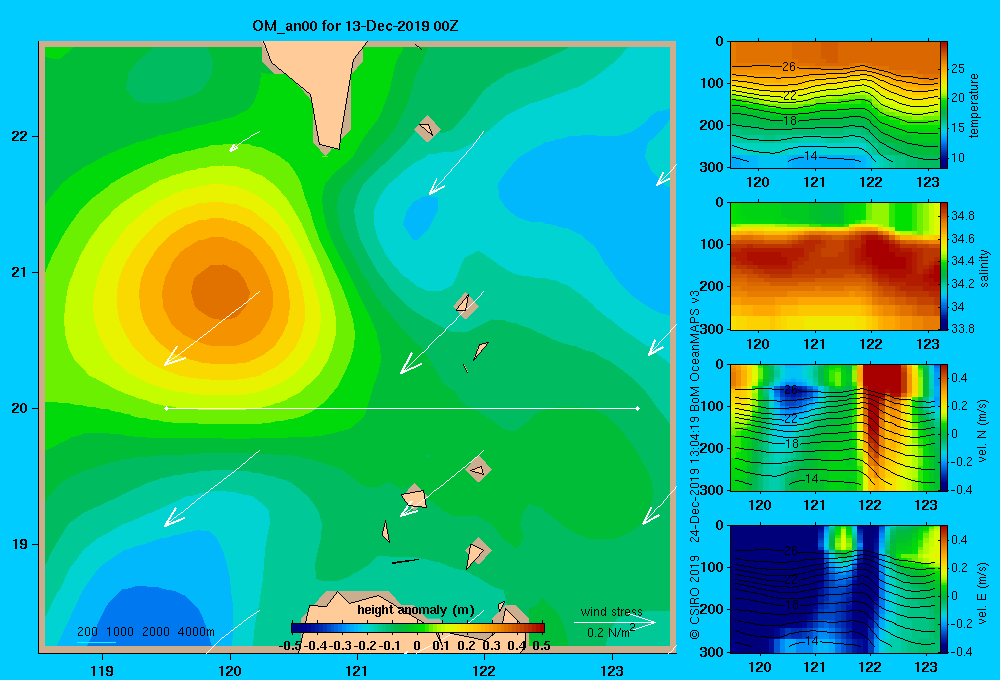Click longitude label 122 under the salinity panel
This screenshot has height=680, width=1000.
click(x=871, y=344)
